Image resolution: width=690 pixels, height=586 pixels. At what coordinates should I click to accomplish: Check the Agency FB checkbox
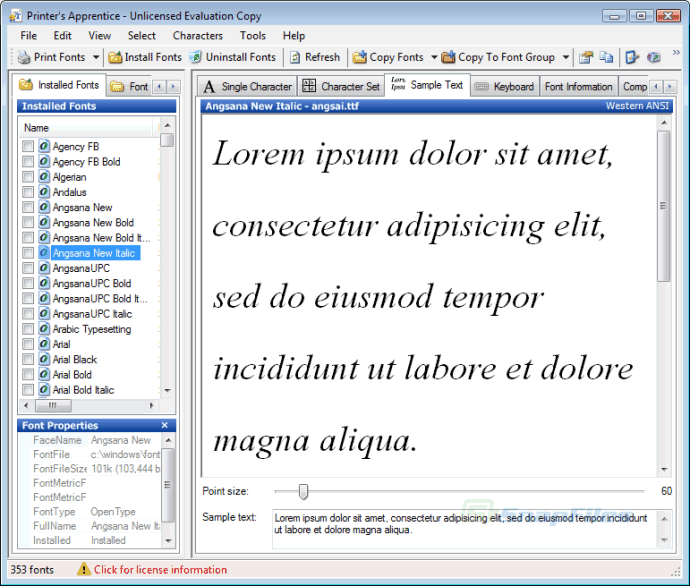point(28,146)
